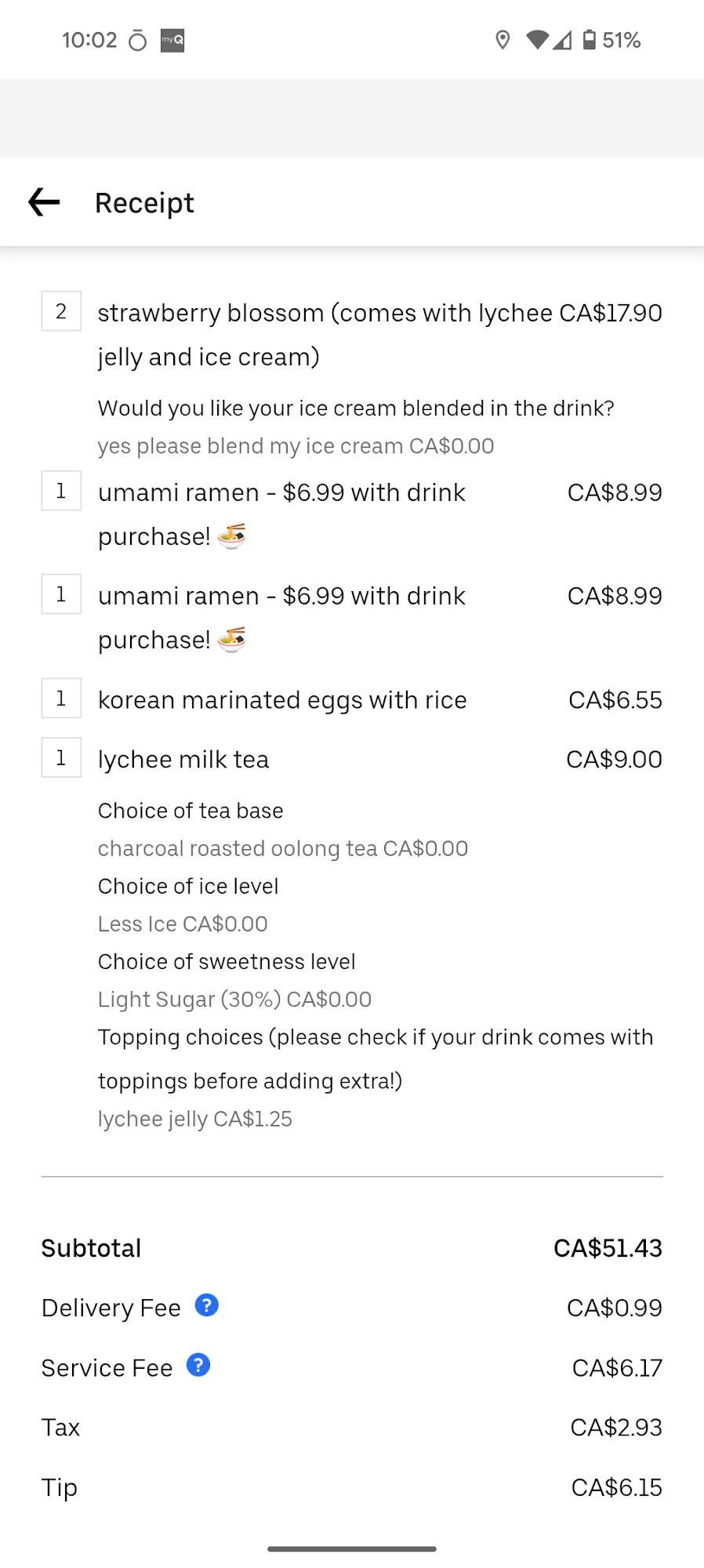704x1568 pixels.
Task: Tap the Receipt page title
Action: tap(144, 203)
